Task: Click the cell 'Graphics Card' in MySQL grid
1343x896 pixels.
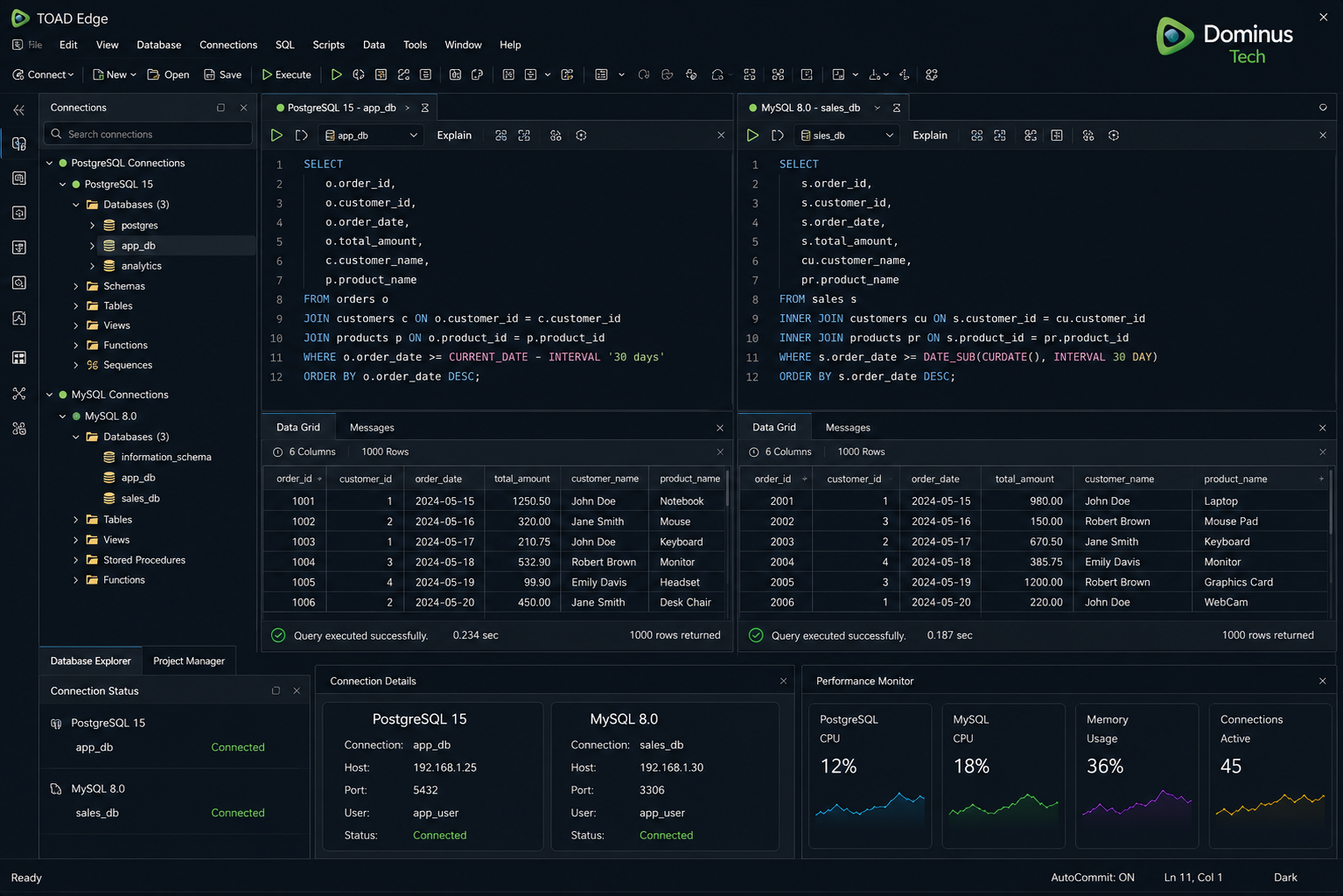Action: coord(1238,582)
